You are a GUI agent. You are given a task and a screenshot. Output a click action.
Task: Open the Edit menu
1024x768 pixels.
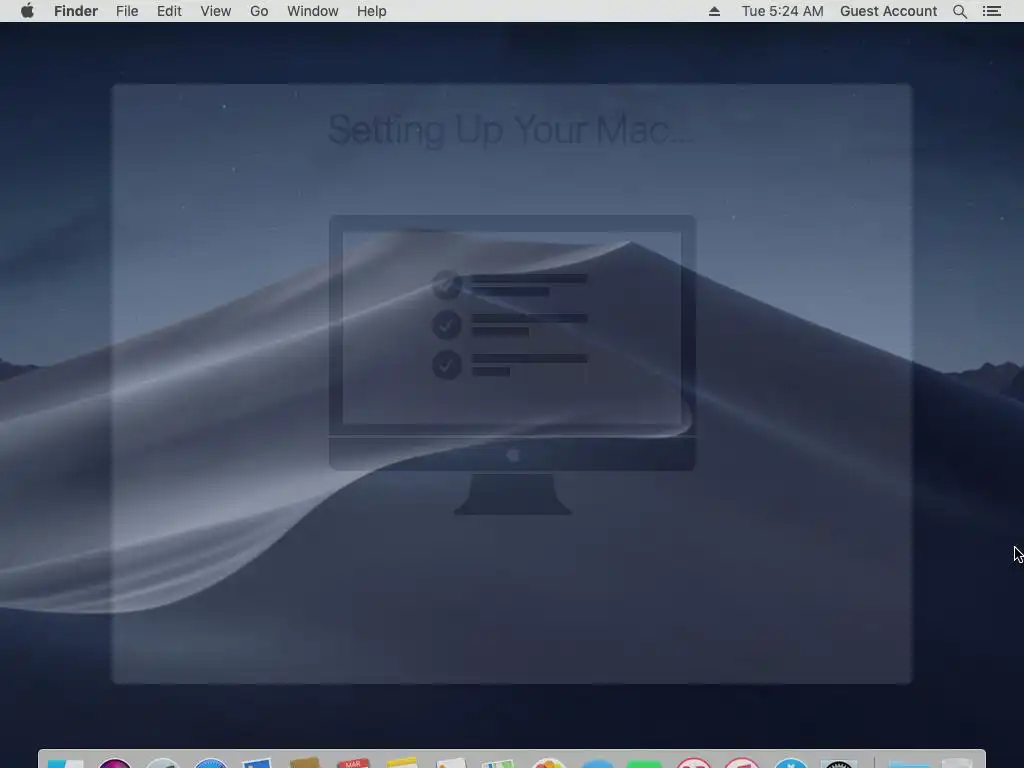[169, 11]
